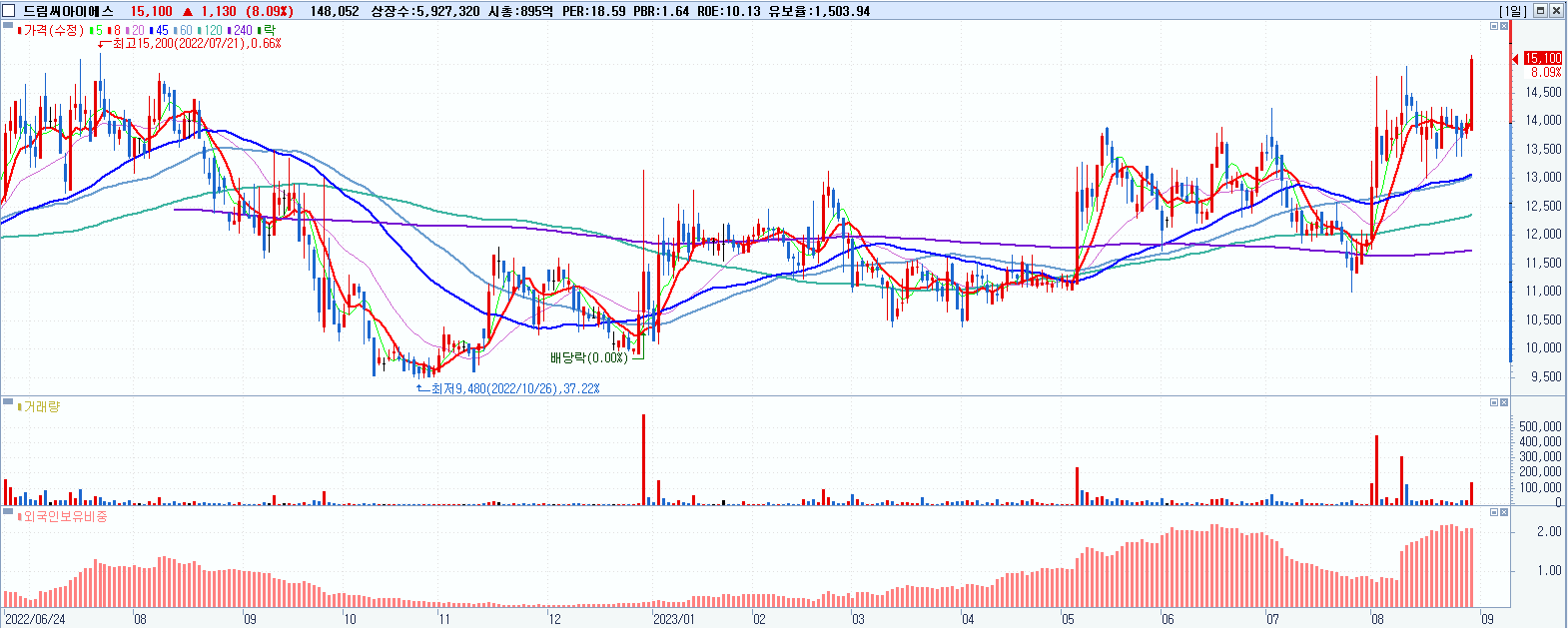Click the 2.00 foreign ownership axis label

click(x=1550, y=531)
